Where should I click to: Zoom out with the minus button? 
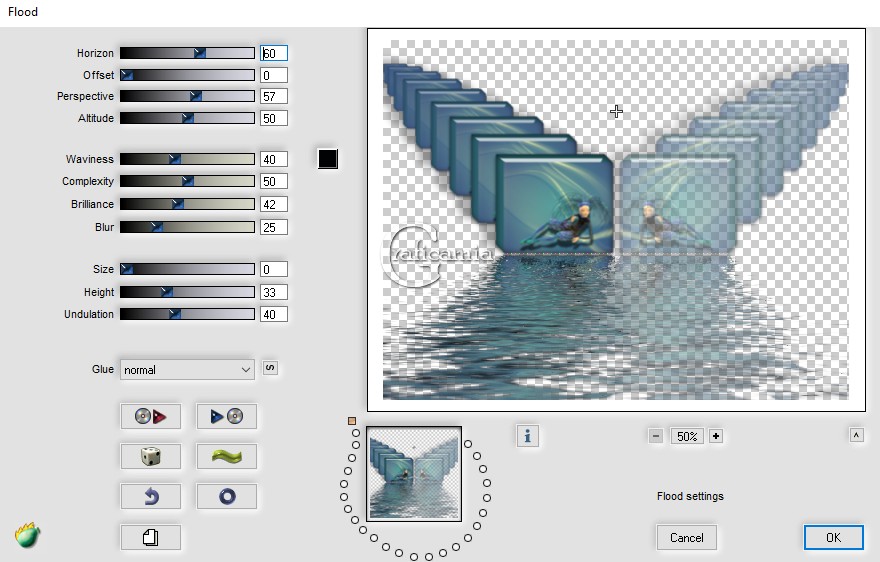tap(656, 436)
